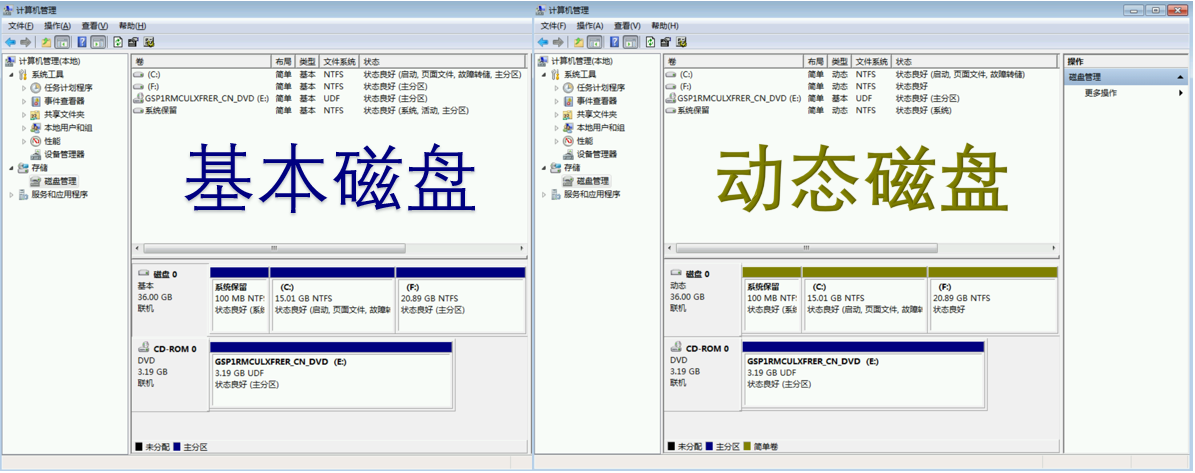Viewport: 1195px width, 473px height.
Task: Open 查看(V) menu in basic disk window
Action: (x=95, y=26)
